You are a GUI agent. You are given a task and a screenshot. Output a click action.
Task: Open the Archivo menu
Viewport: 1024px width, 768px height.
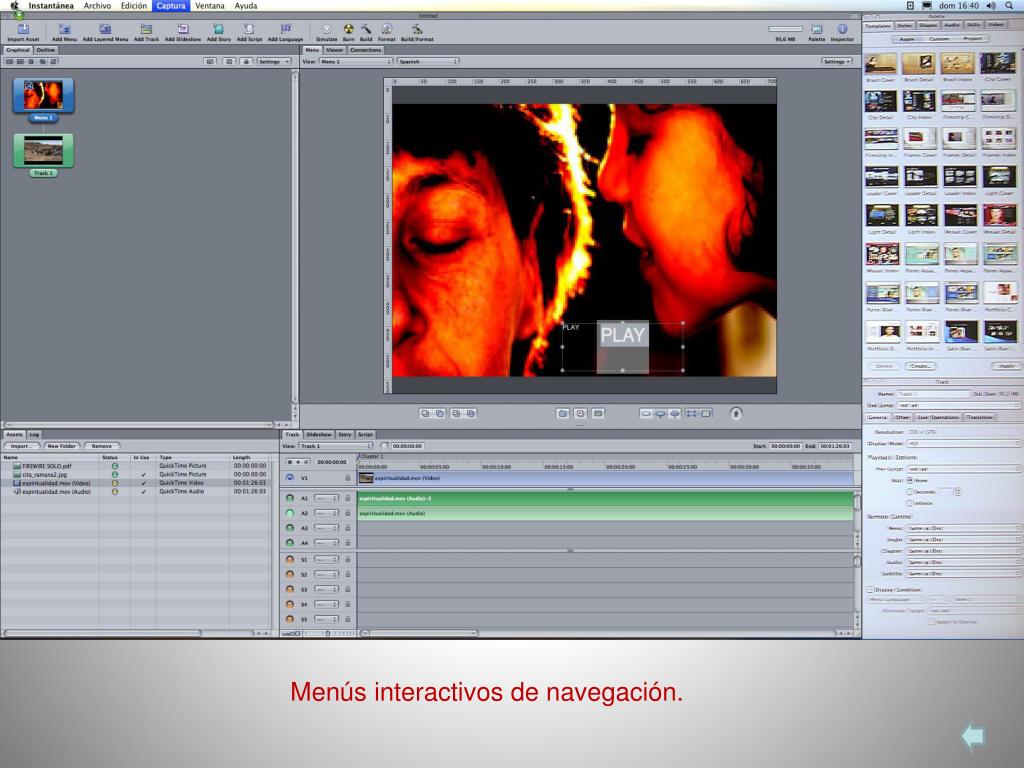click(x=97, y=5)
